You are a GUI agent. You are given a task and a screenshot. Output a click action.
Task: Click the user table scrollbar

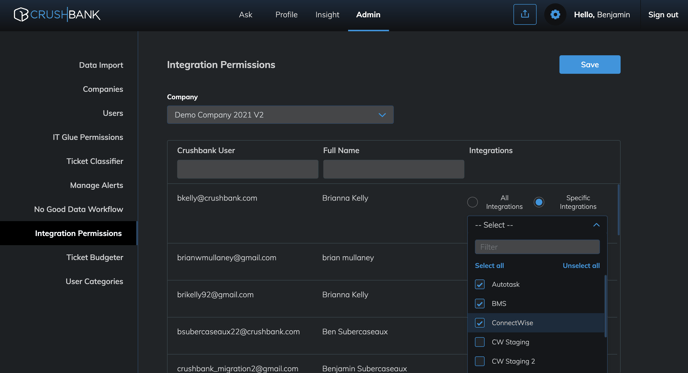point(619,210)
